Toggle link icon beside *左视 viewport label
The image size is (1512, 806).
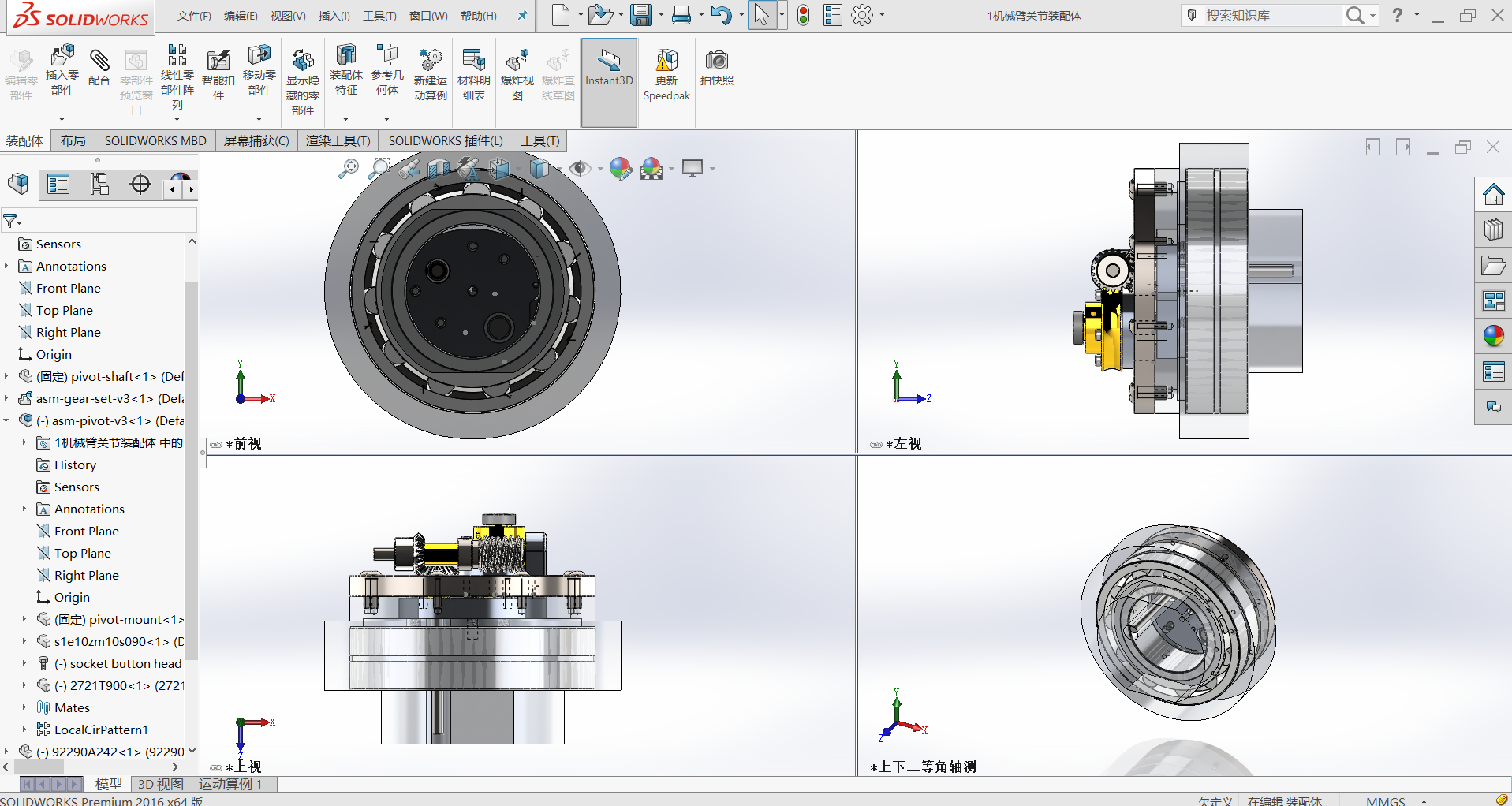click(875, 445)
